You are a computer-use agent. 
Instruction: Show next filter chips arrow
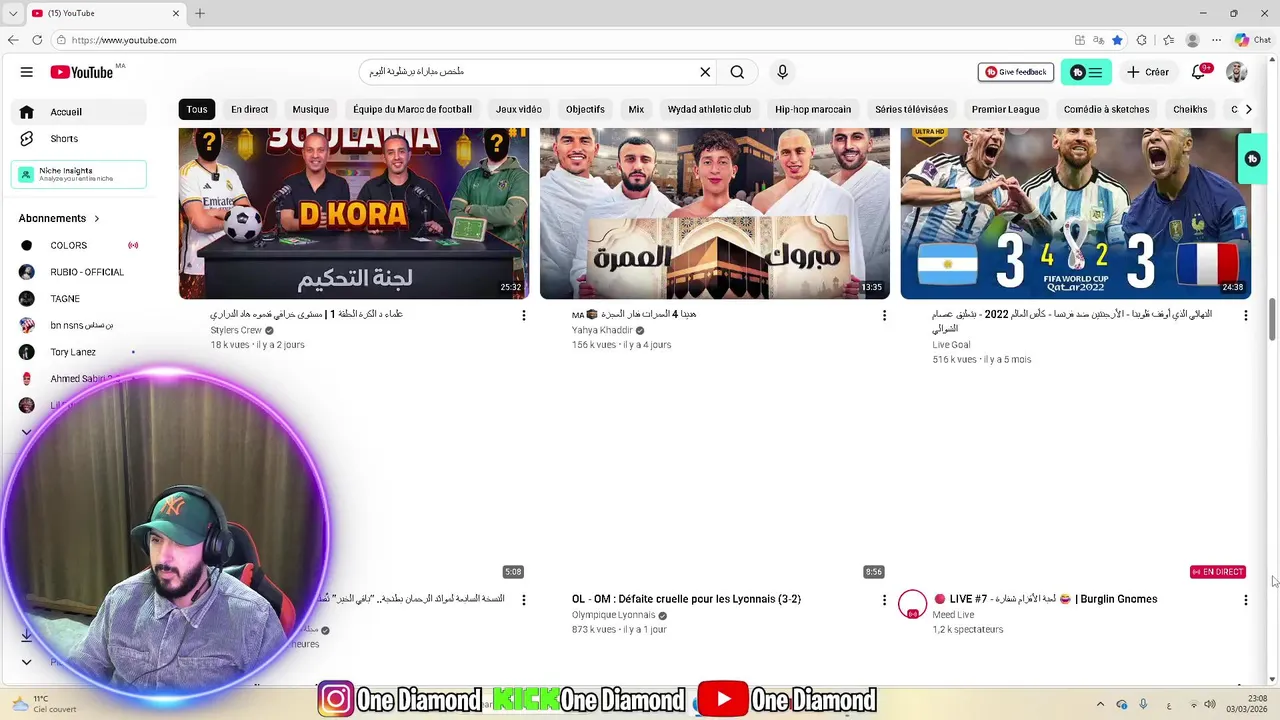1248,109
